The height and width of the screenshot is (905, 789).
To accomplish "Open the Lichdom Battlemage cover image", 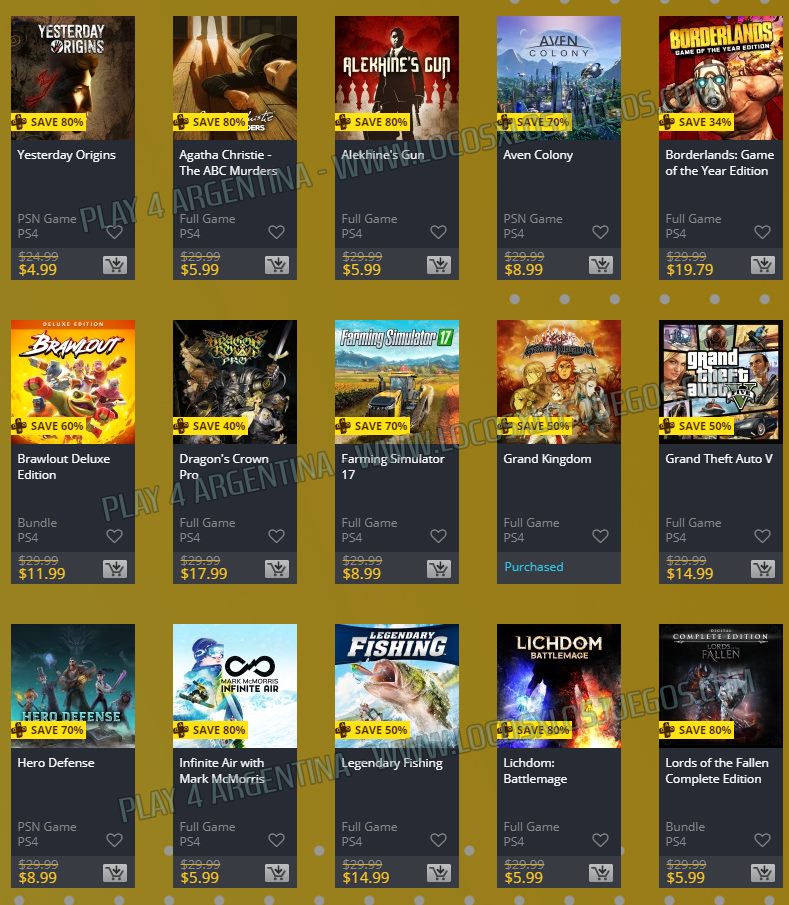I will [x=559, y=686].
